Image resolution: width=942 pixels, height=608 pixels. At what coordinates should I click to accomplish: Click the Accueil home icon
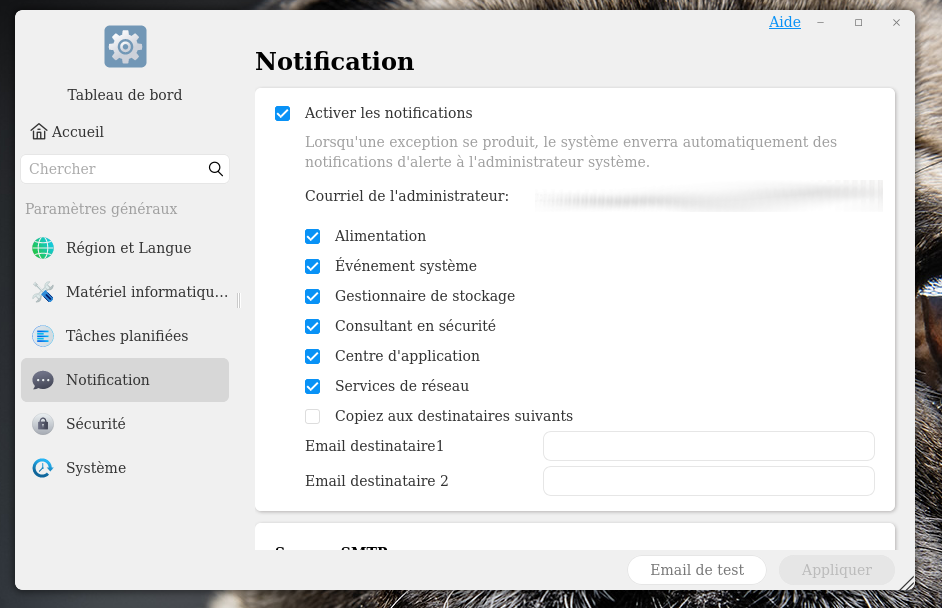pyautogui.click(x=39, y=132)
